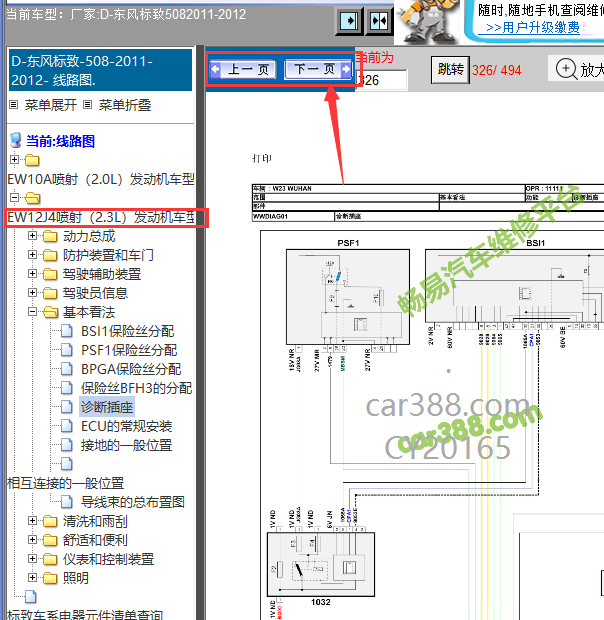This screenshot has height=620, width=604.
Task: Click page icon beside PSF1保险丝分配
Action: pyautogui.click(x=67, y=350)
